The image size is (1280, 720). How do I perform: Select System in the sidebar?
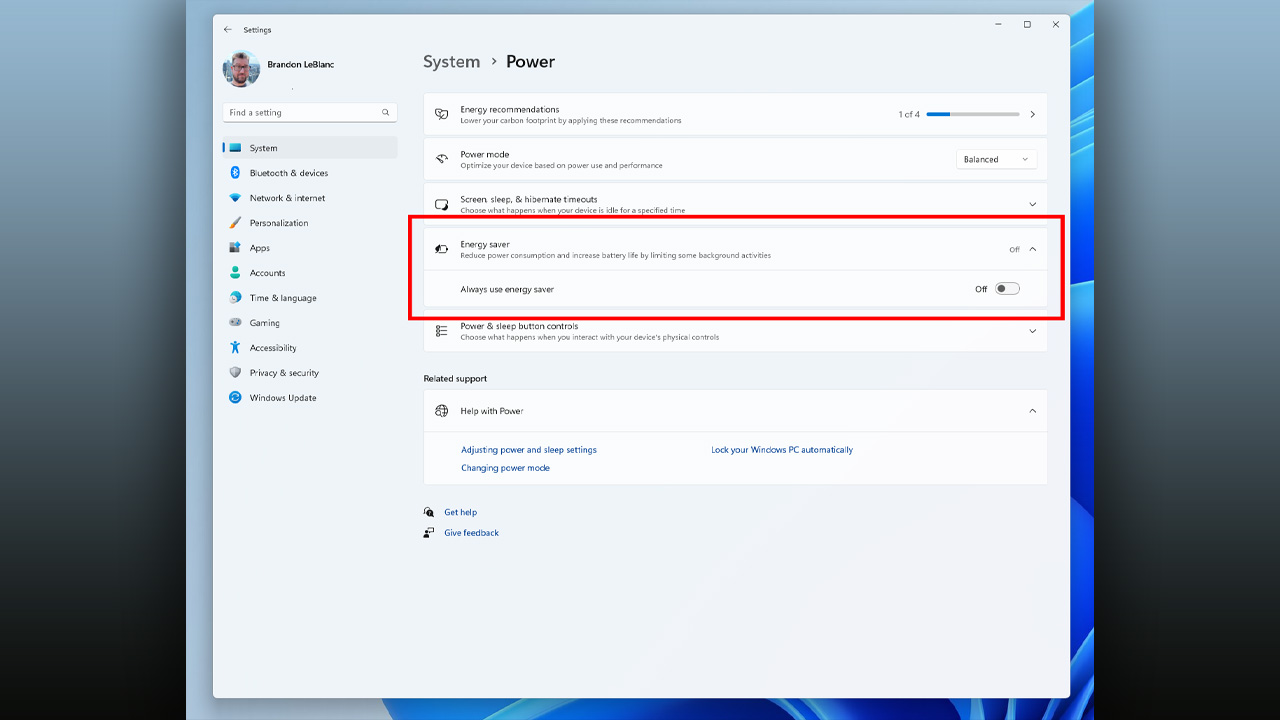(x=310, y=148)
